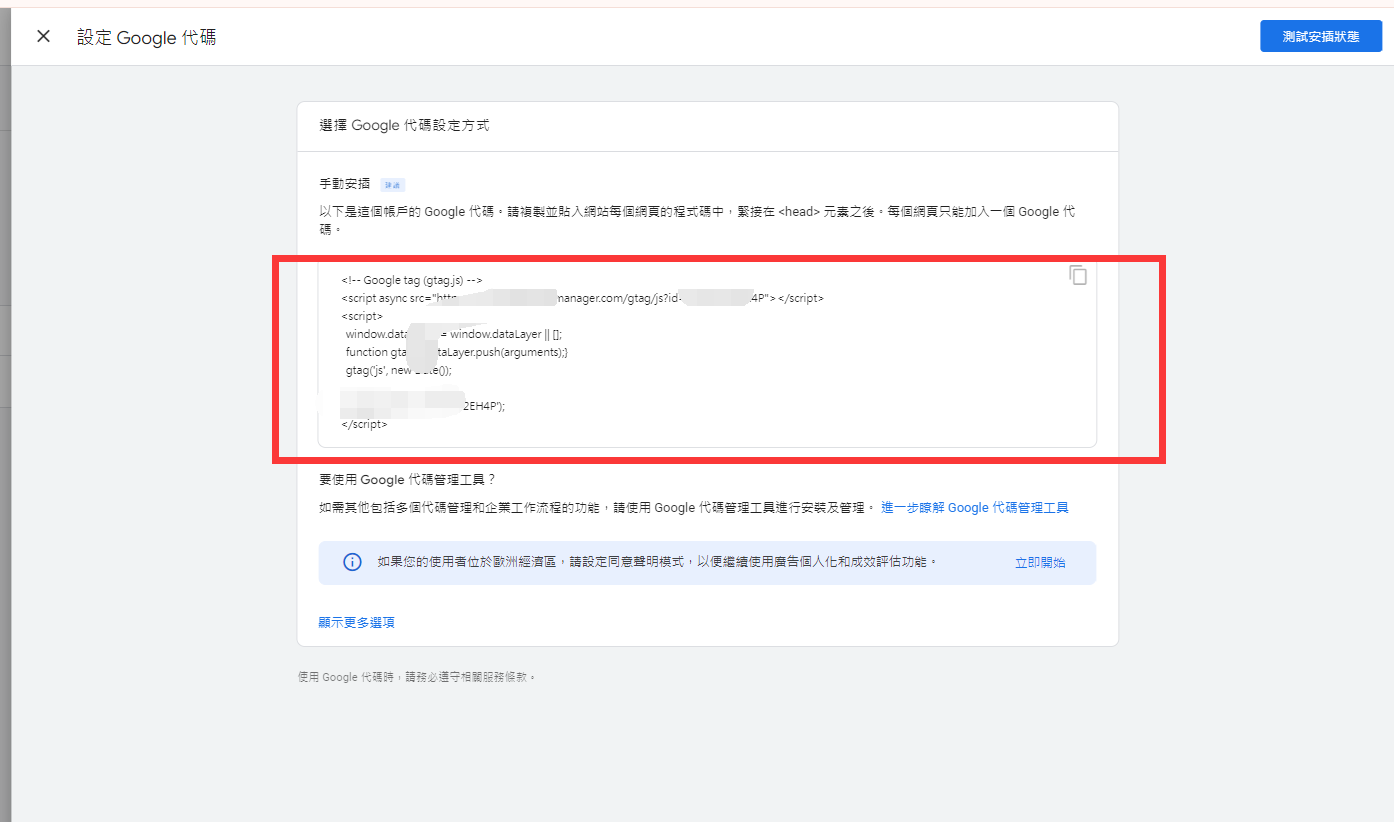Click the script async src code line

(x=582, y=298)
